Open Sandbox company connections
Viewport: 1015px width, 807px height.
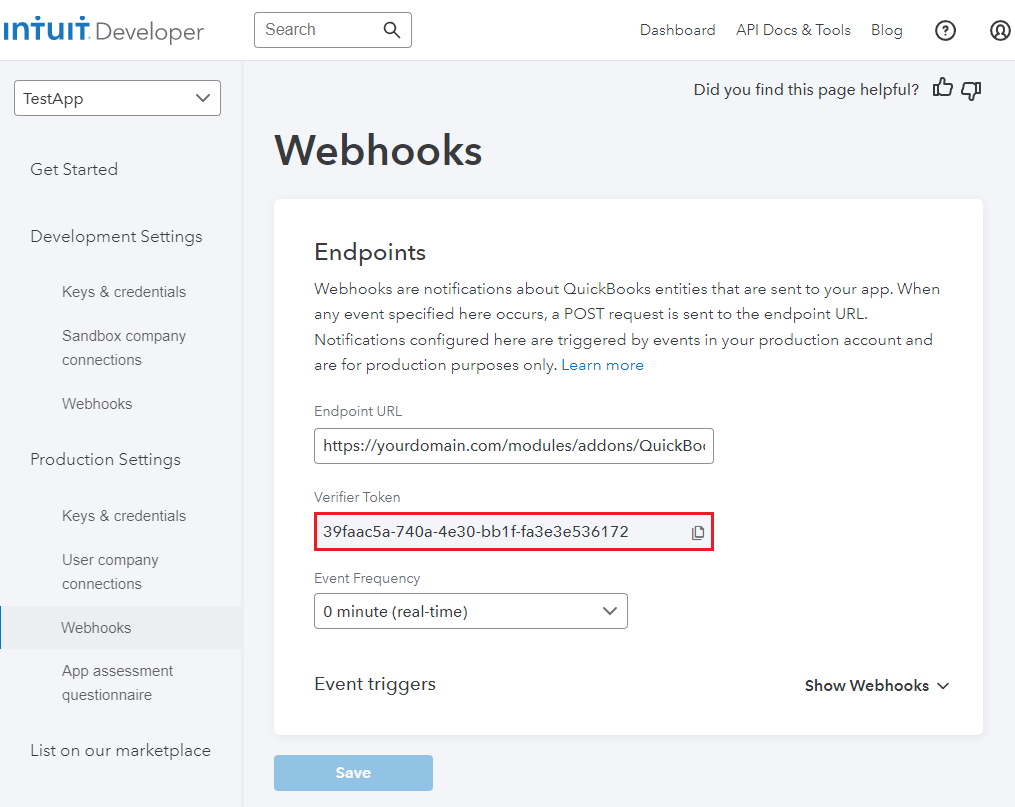[124, 348]
